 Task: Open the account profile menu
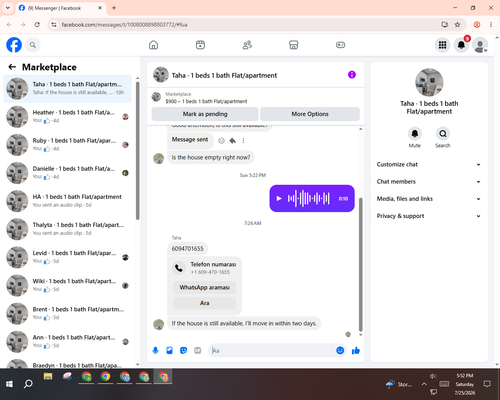[480, 45]
